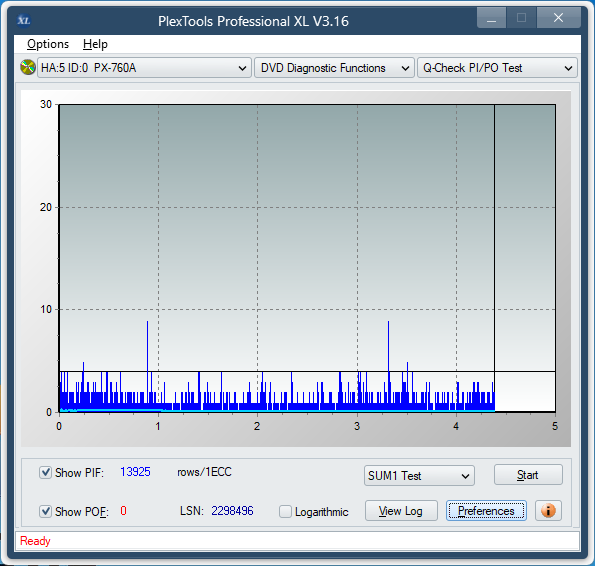Image resolution: width=595 pixels, height=566 pixels.
Task: Open the Preferences dialog button
Action: click(486, 511)
